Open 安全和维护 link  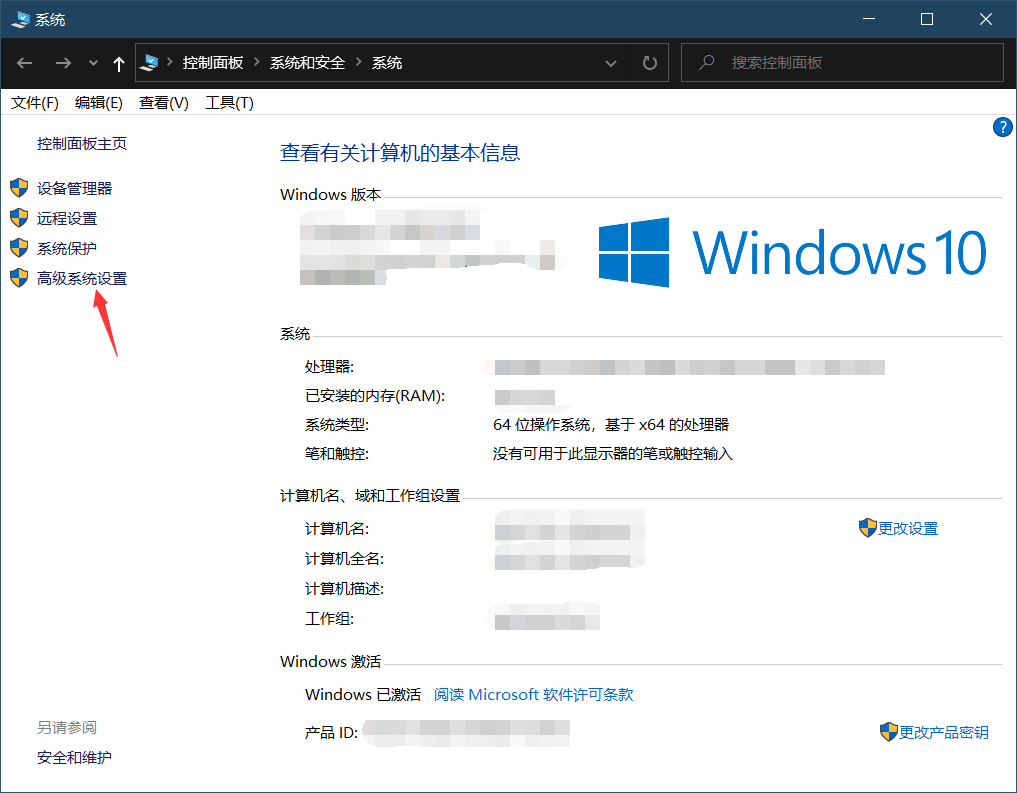coord(74,757)
